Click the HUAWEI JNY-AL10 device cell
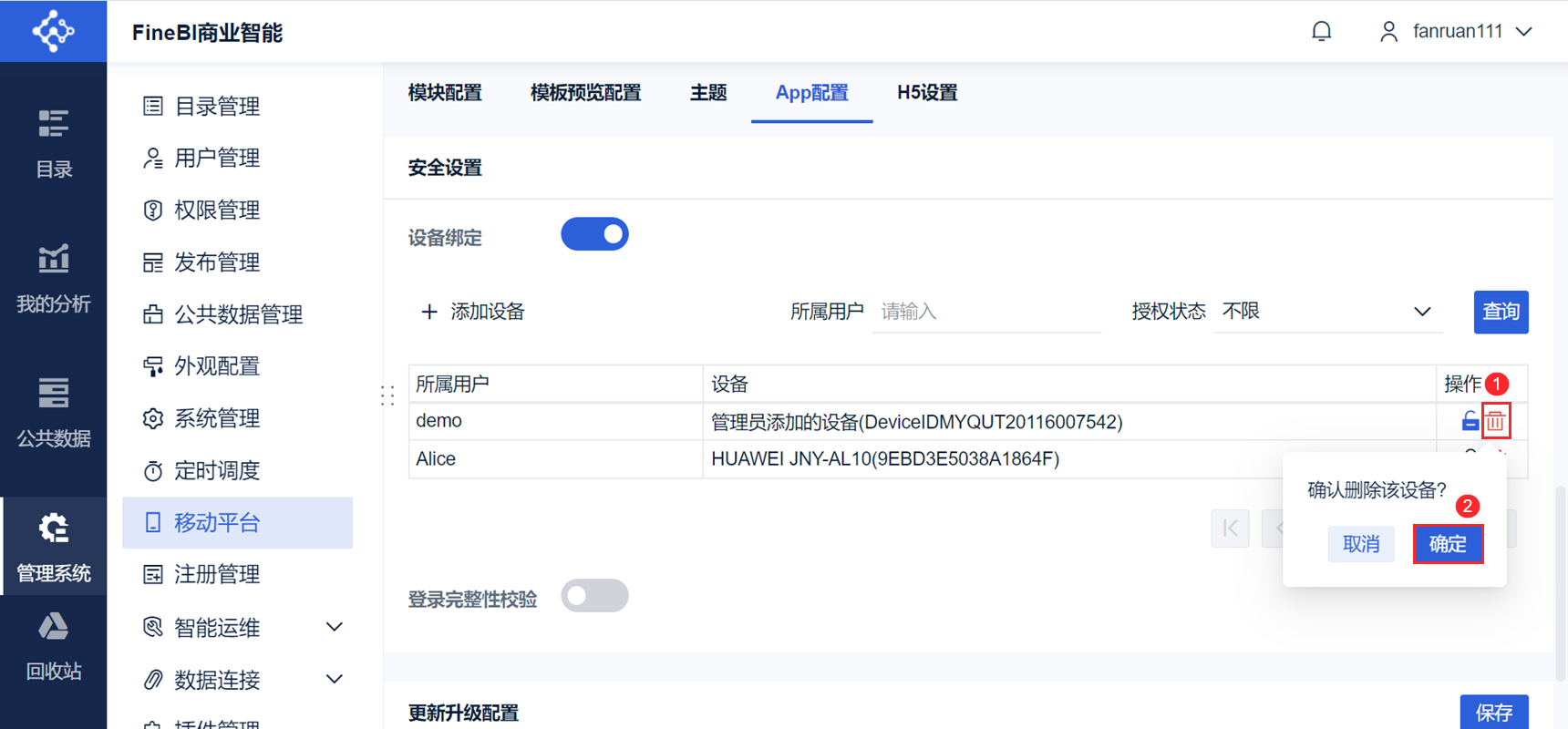This screenshot has height=729, width=1568. tap(1069, 459)
